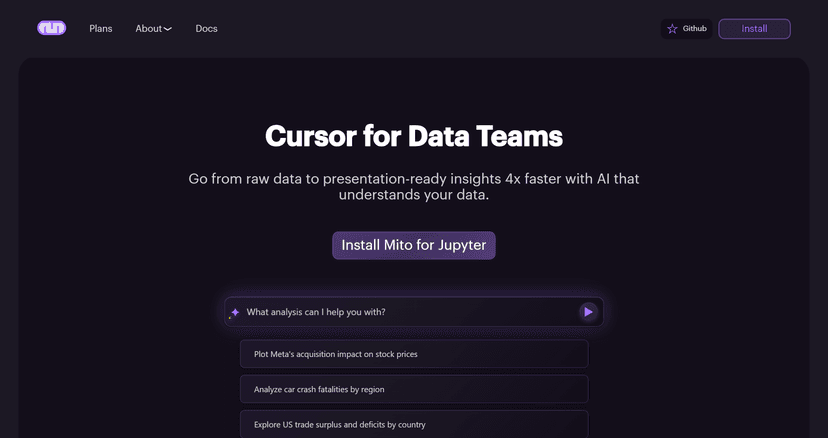Focus the 'What analysis can I help' input
The height and width of the screenshot is (438, 828).
click(x=400, y=312)
